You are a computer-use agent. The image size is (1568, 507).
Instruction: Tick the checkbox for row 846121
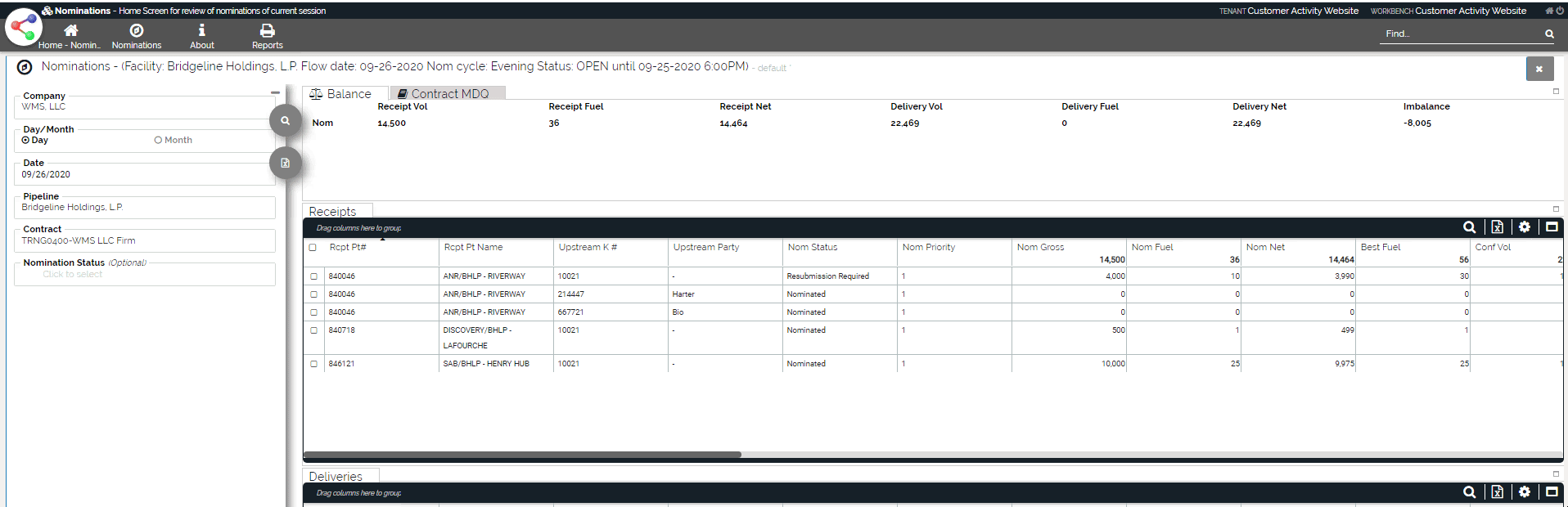(313, 364)
